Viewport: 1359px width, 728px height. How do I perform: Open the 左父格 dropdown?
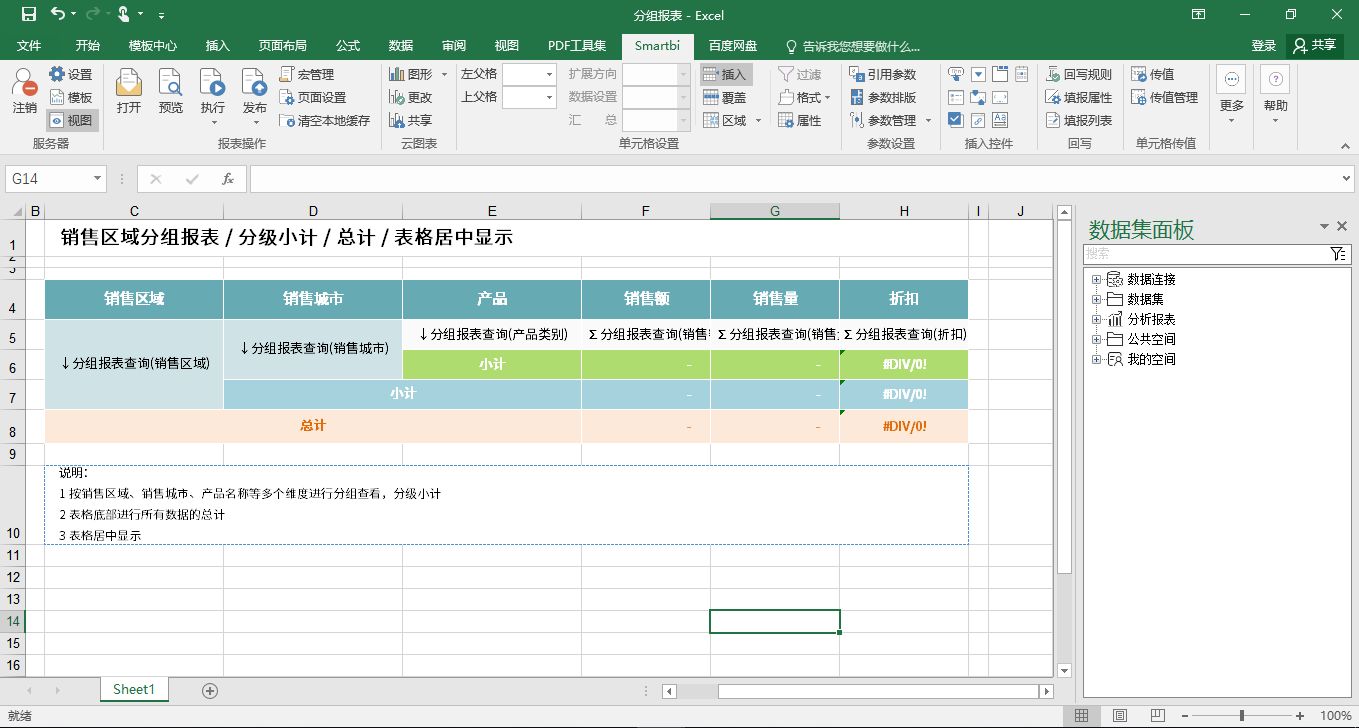pyautogui.click(x=549, y=74)
